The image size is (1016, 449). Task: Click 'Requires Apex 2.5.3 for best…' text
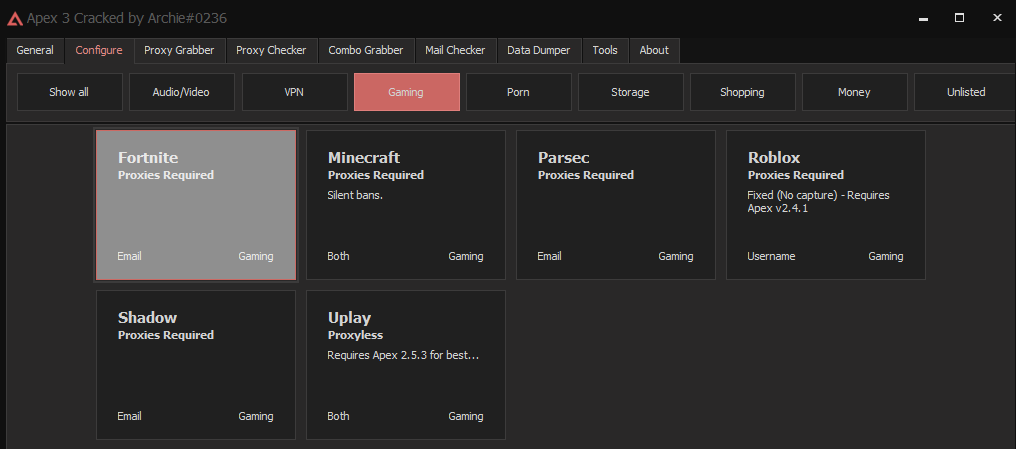(x=403, y=355)
